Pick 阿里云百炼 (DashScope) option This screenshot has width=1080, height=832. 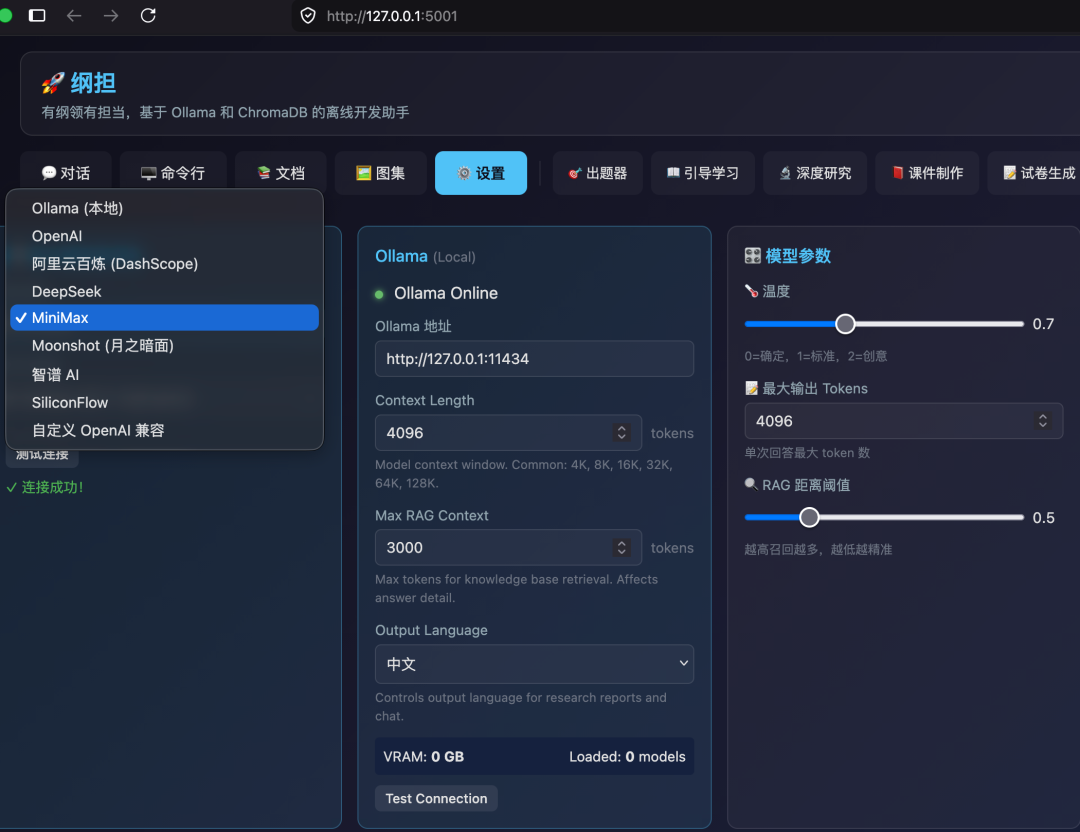pyautogui.click(x=165, y=264)
